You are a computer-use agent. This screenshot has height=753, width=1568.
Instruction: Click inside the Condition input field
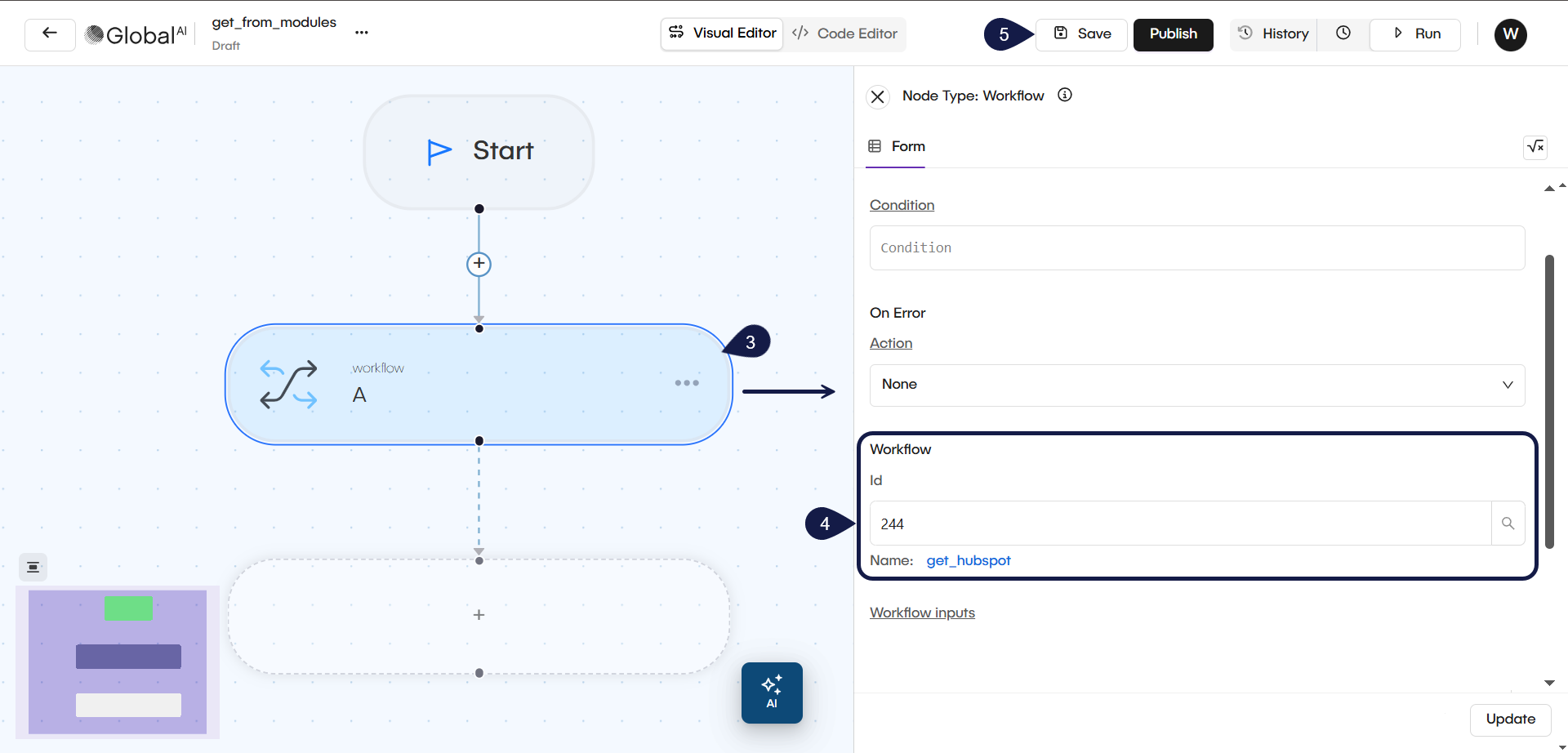tap(1196, 247)
